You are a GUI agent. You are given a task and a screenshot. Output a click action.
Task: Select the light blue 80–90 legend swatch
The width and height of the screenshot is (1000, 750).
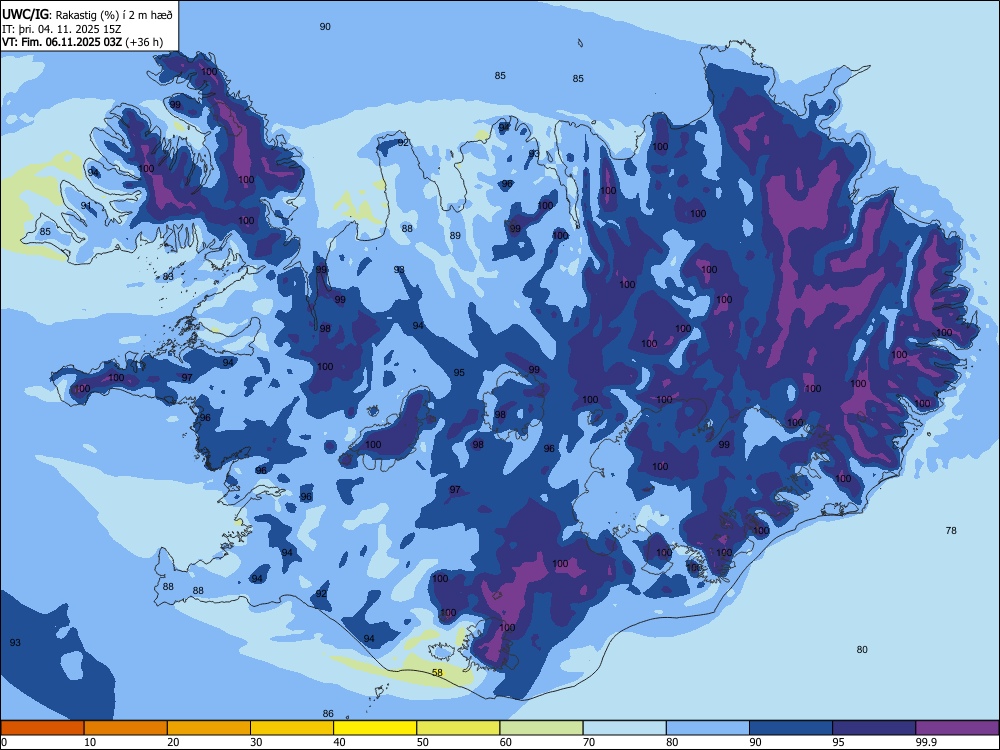(x=708, y=728)
